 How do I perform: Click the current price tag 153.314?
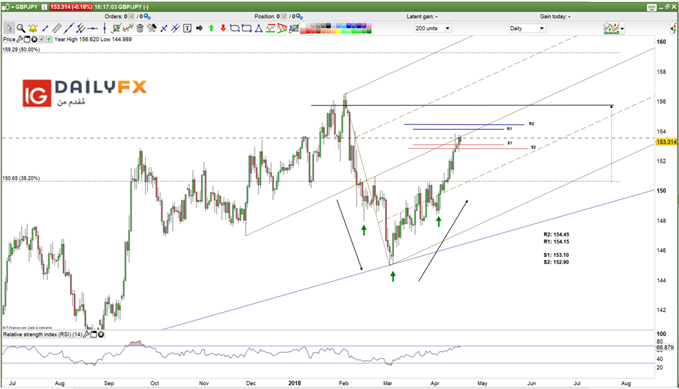coord(666,142)
